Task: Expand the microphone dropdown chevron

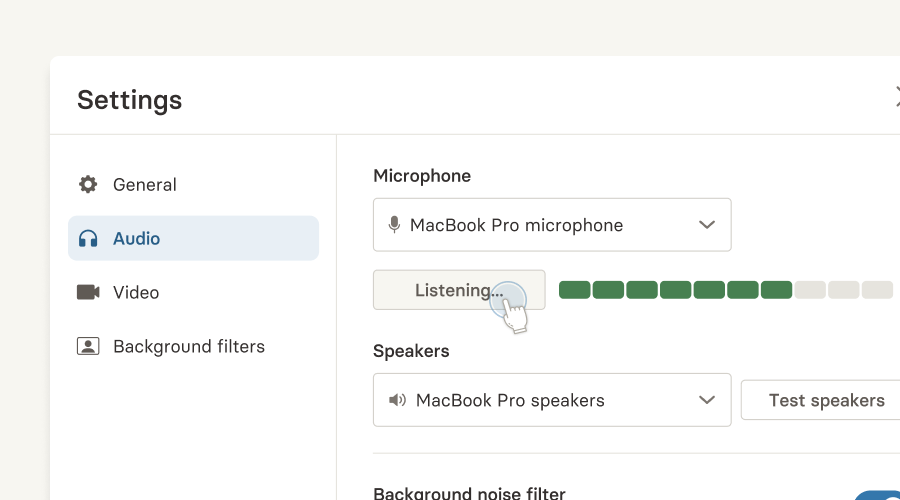Action: point(707,225)
